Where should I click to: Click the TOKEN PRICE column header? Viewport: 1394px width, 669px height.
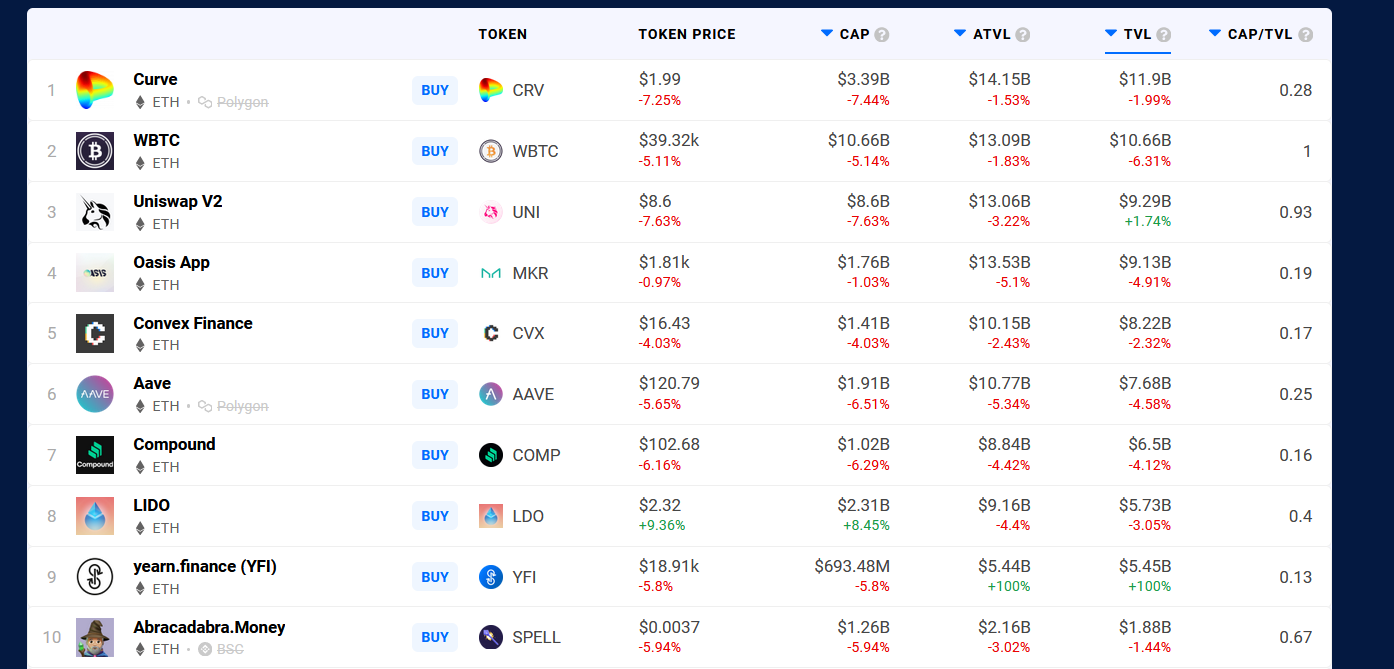point(686,34)
